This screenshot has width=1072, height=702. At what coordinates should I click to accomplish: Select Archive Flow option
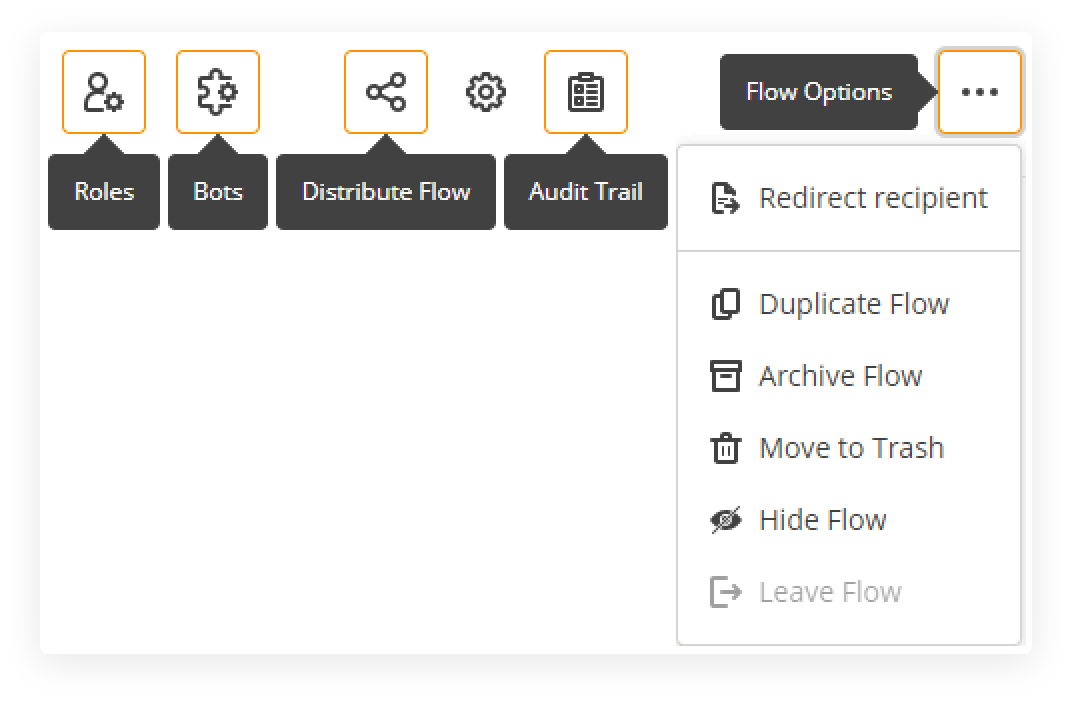point(840,376)
